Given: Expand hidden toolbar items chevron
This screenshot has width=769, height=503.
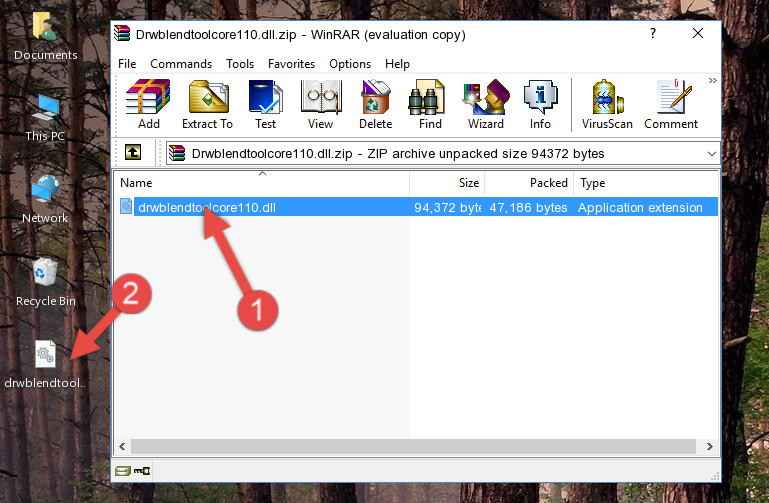Looking at the screenshot, I should click(713, 80).
